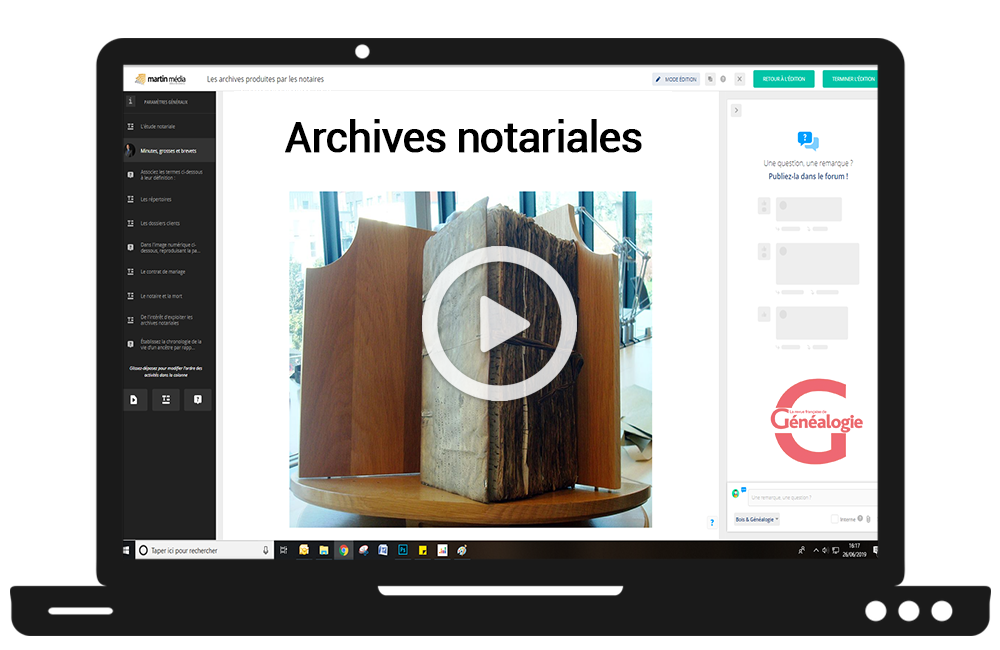The image size is (1000, 650).
Task: Click the taskbar clock showing 16:17
Action: coord(855,550)
